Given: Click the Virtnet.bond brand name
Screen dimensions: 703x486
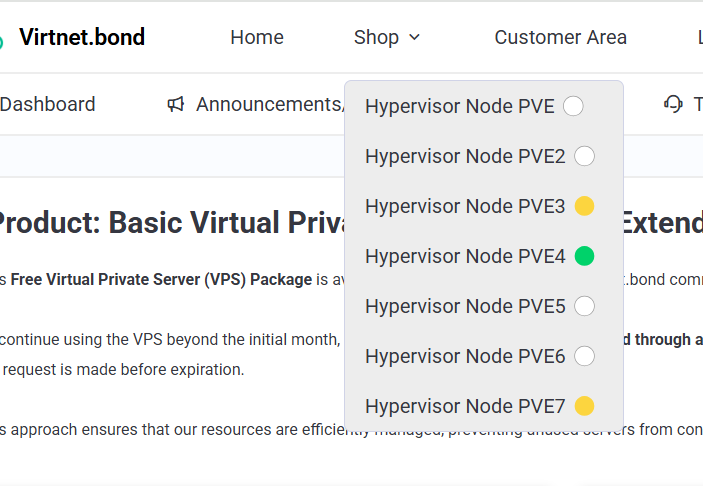Looking at the screenshot, I should (82, 37).
